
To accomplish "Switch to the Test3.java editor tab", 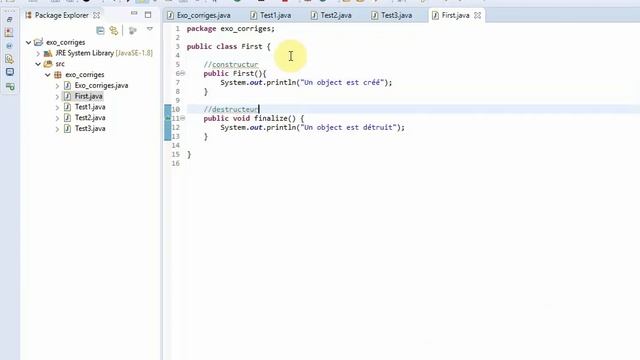I will [396, 16].
